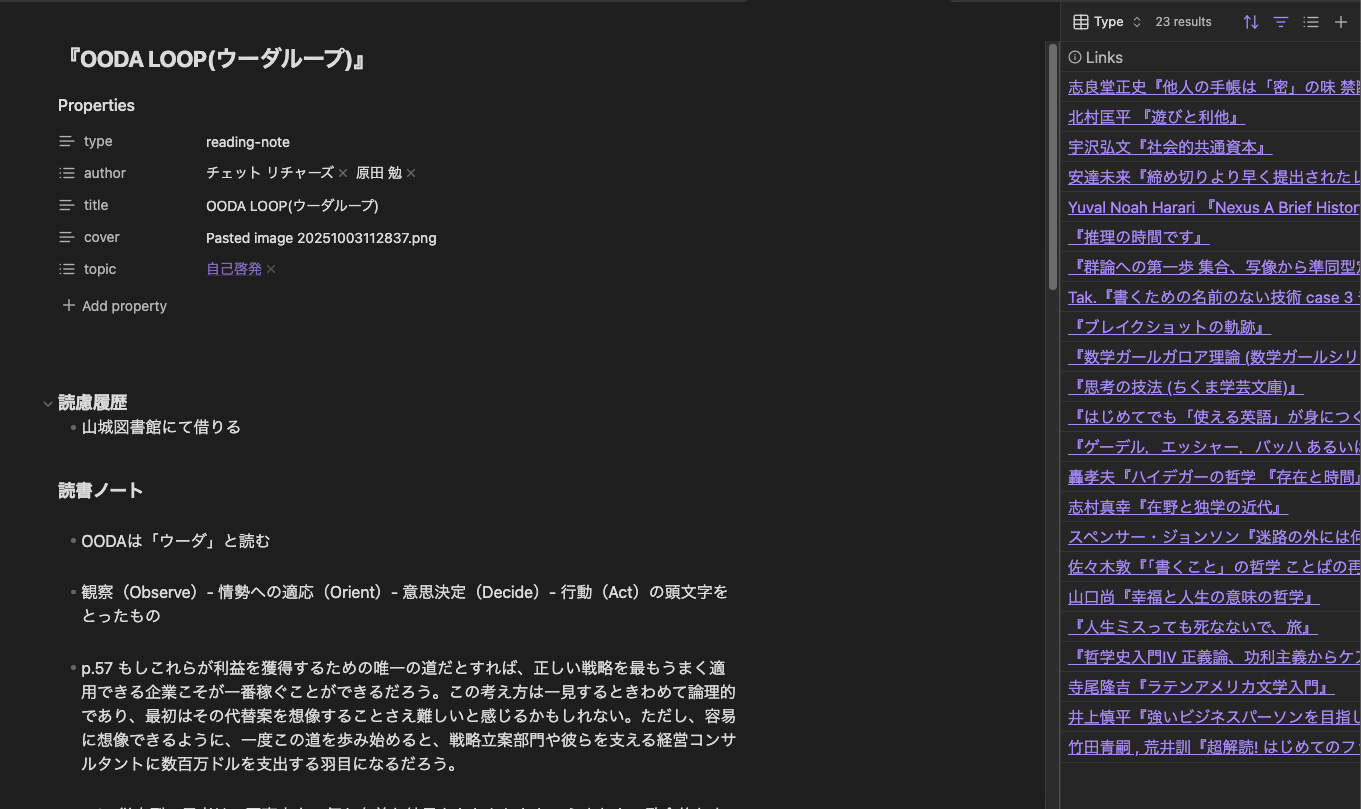
Task: Open the 自己啓発 topic link
Action: pyautogui.click(x=234, y=269)
